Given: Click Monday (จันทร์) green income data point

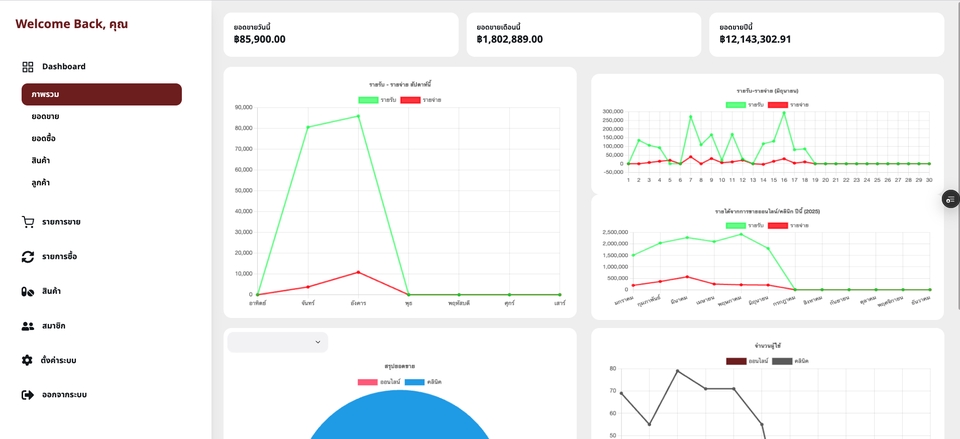Looking at the screenshot, I should click(x=308, y=127).
